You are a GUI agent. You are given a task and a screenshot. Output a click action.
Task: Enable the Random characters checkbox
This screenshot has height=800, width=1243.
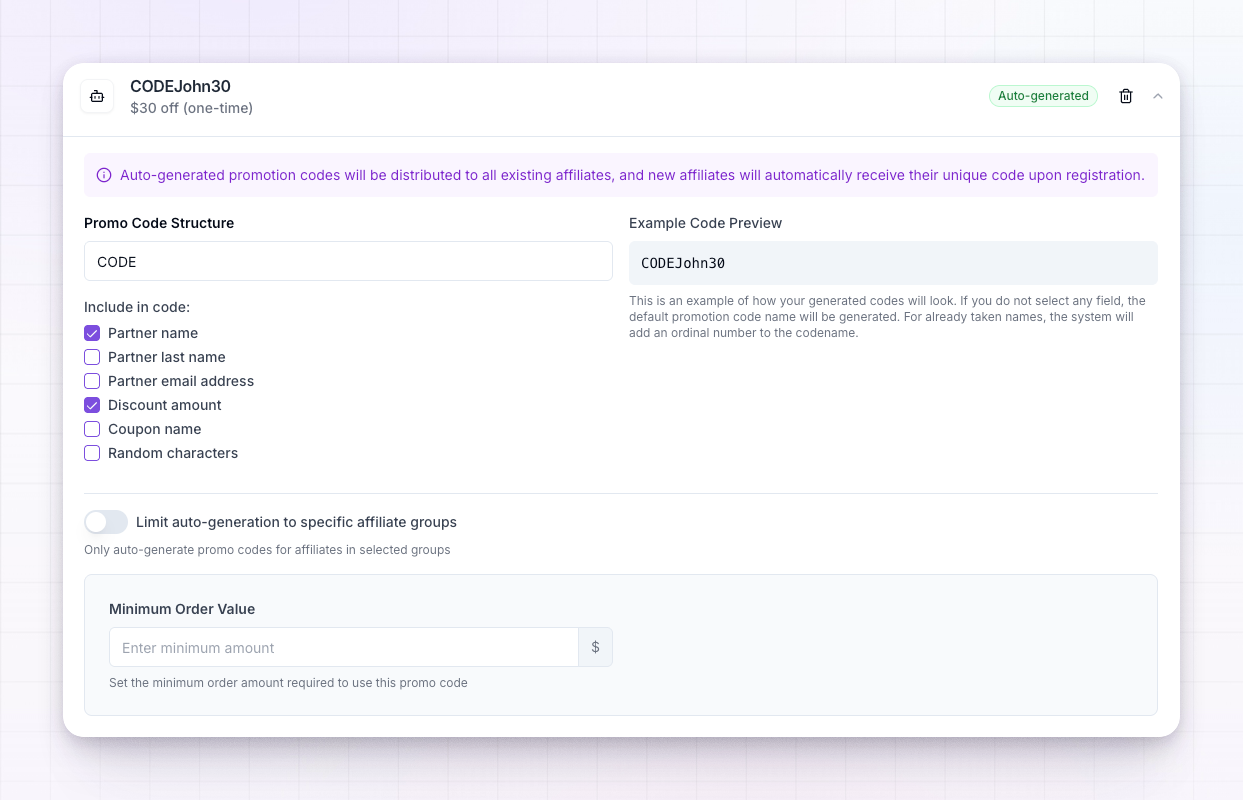point(92,453)
